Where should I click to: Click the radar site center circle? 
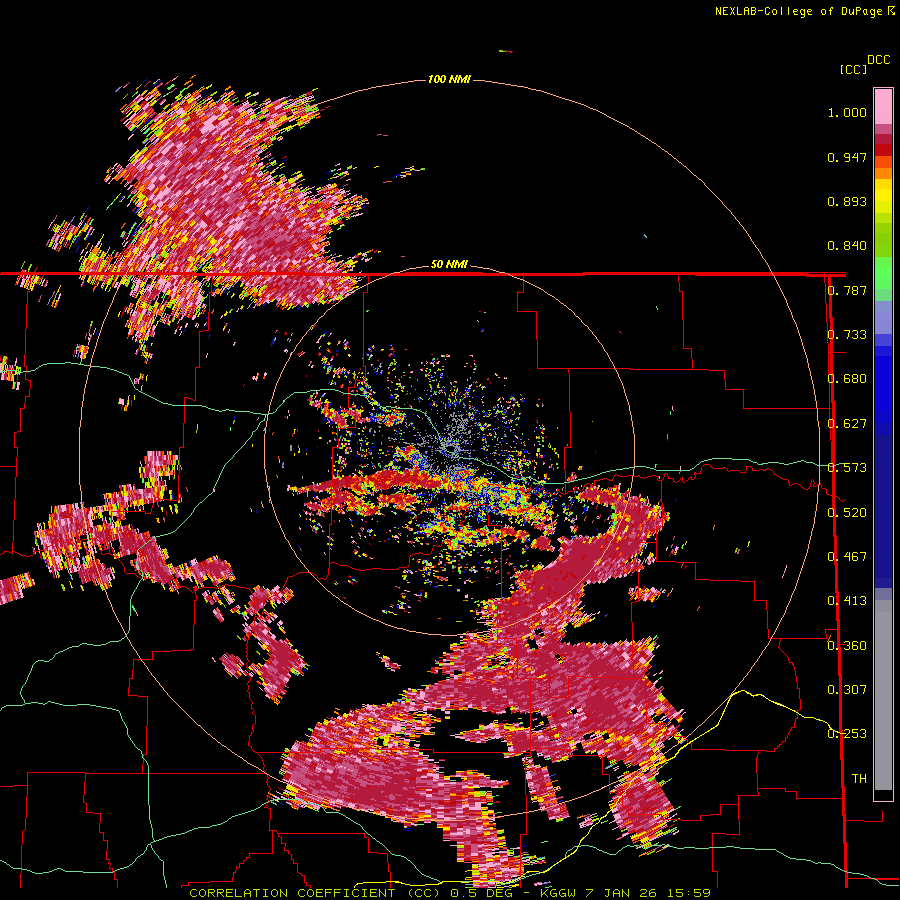[451, 447]
